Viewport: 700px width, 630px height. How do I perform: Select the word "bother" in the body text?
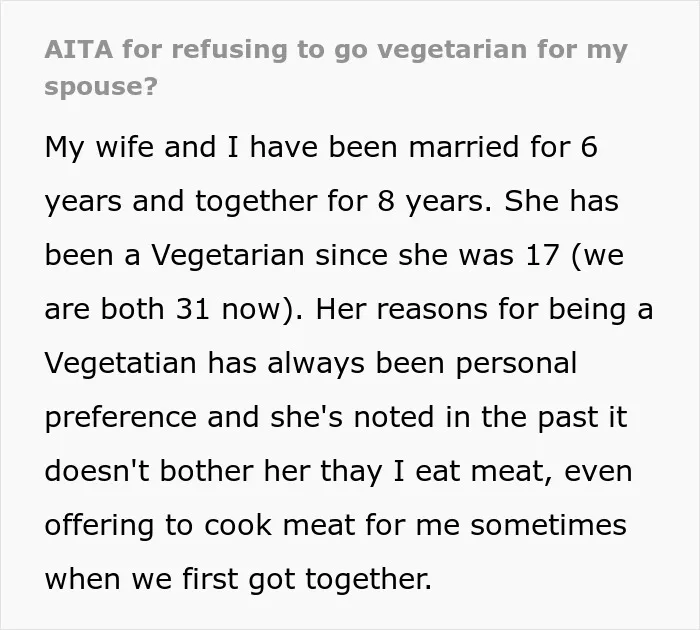click(207, 471)
